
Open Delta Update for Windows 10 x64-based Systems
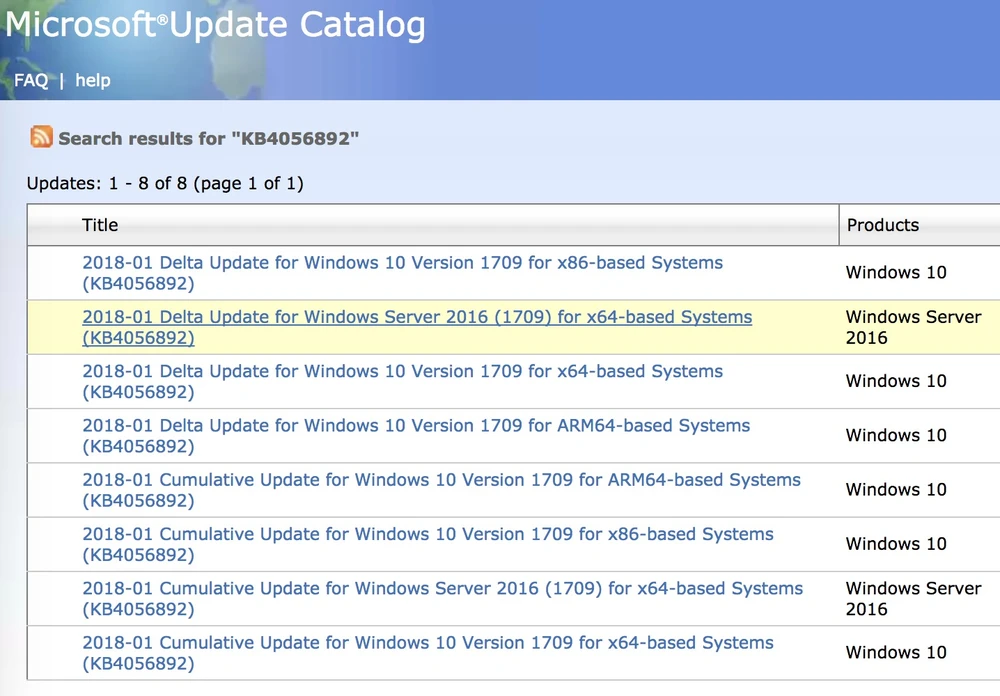pyautogui.click(x=402, y=371)
